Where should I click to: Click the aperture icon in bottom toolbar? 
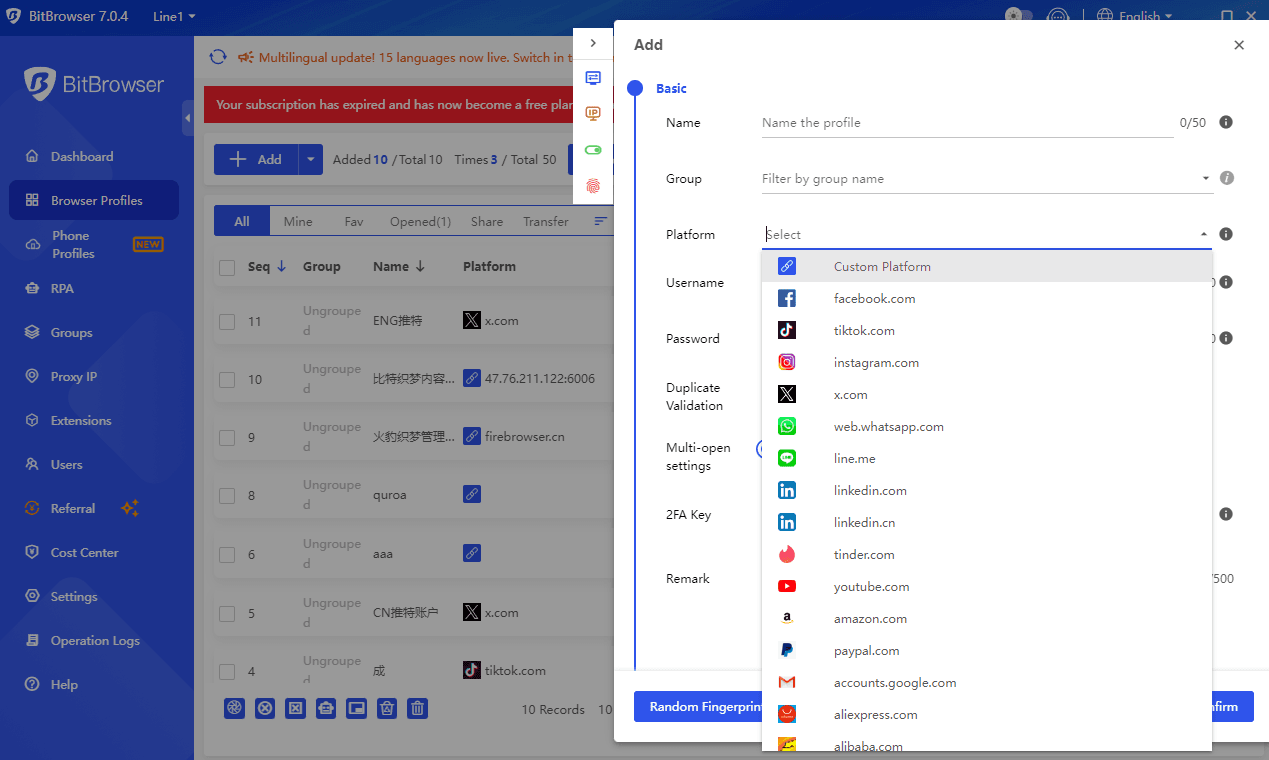[234, 708]
